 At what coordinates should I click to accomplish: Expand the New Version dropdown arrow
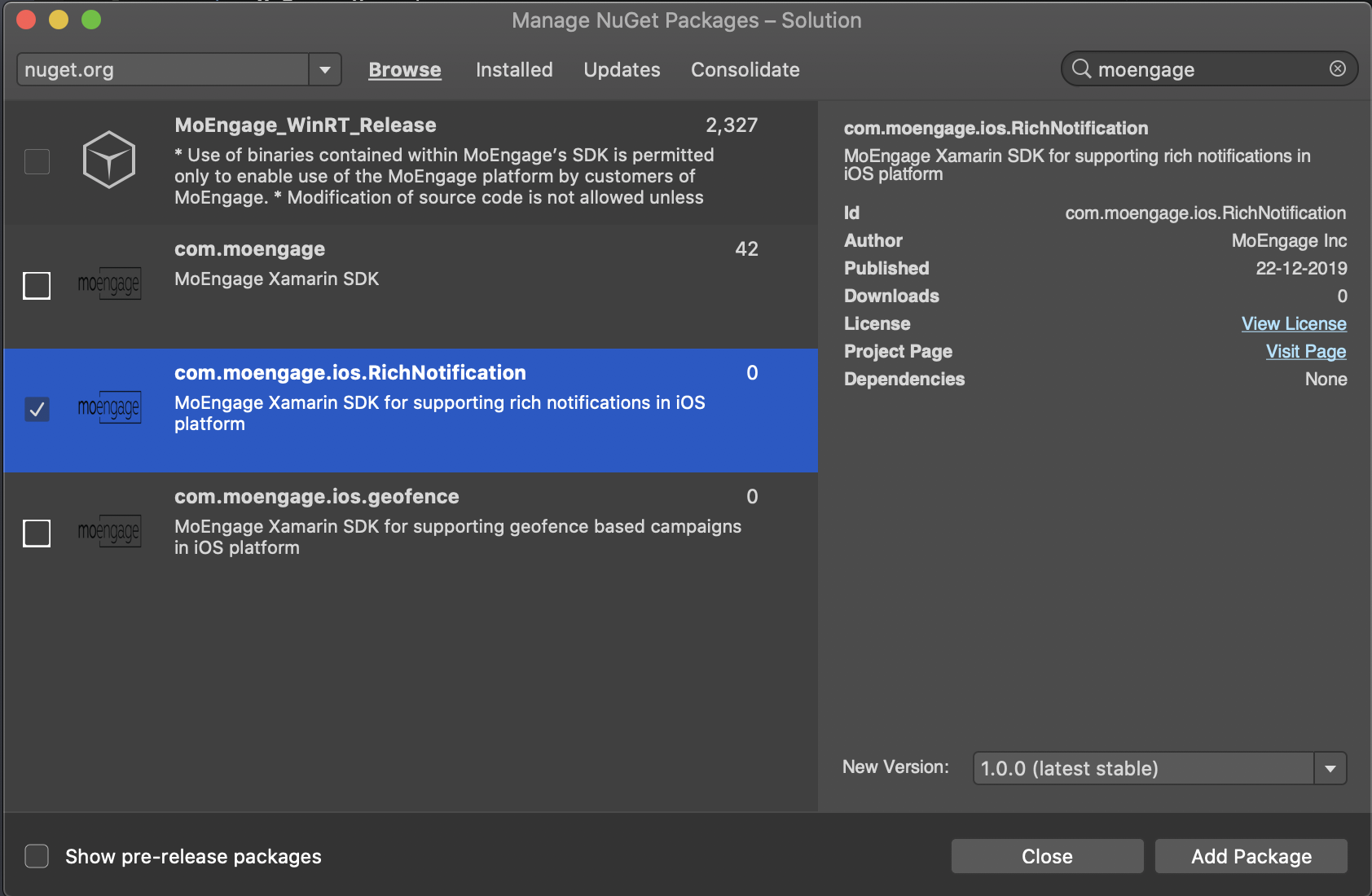[x=1330, y=768]
